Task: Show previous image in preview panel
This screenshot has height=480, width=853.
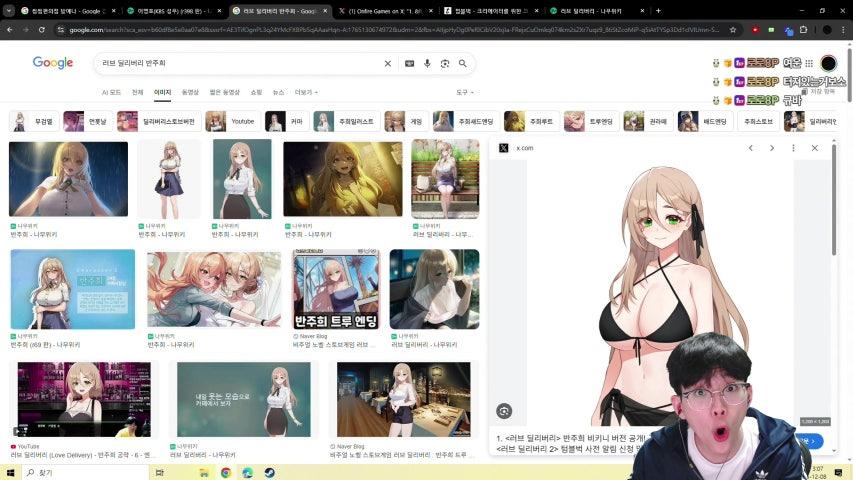Action: (x=751, y=148)
